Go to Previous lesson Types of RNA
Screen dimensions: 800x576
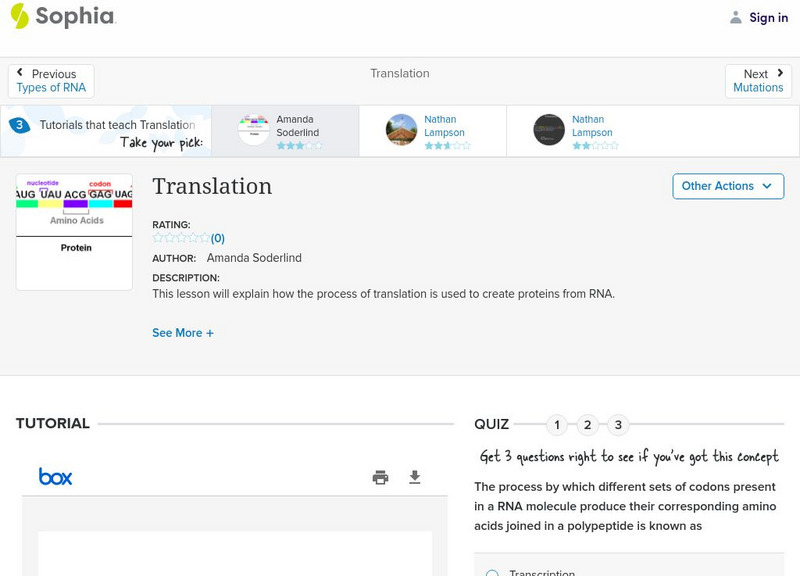click(51, 81)
